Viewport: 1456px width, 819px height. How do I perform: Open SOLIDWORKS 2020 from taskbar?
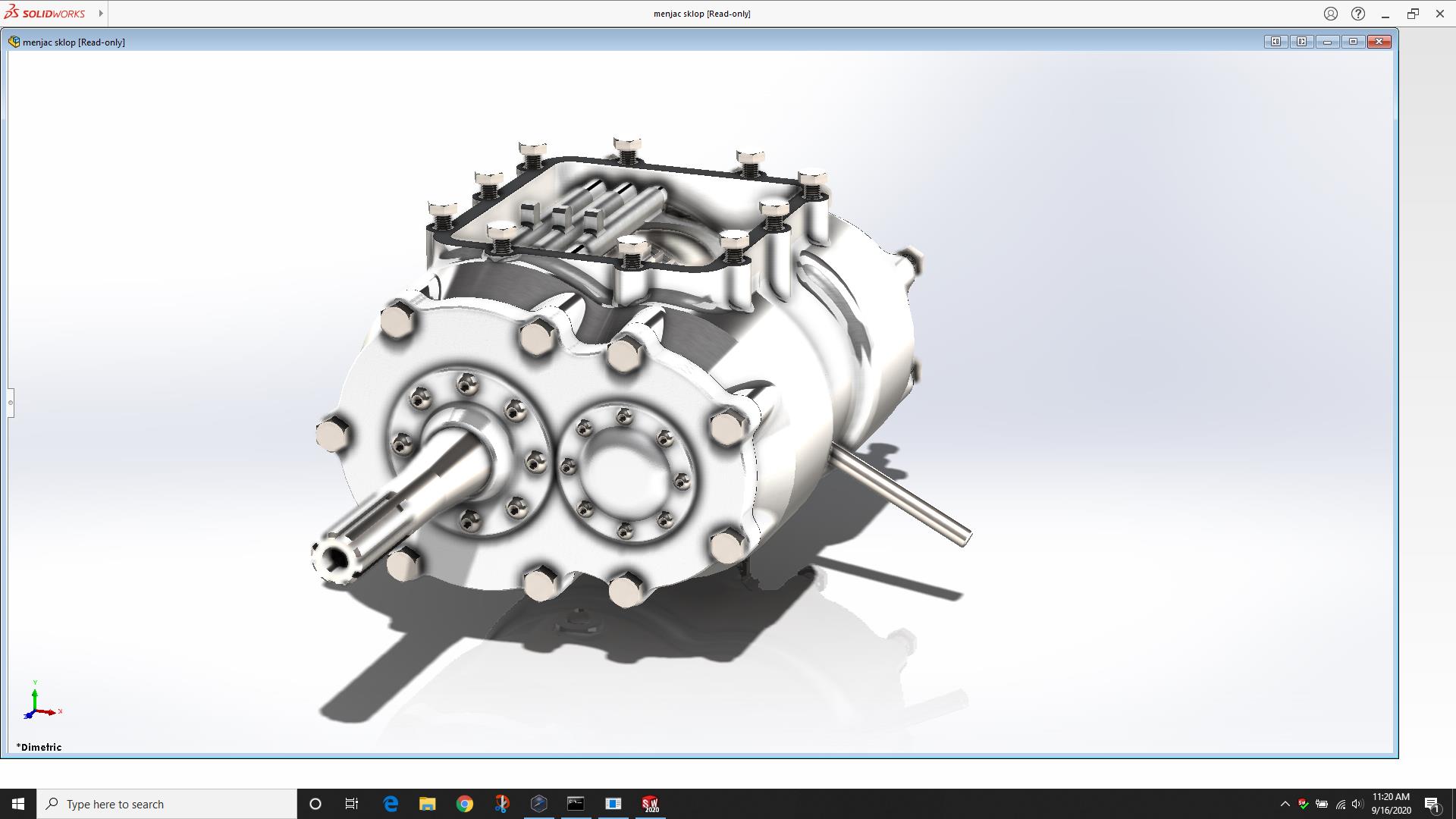(650, 804)
